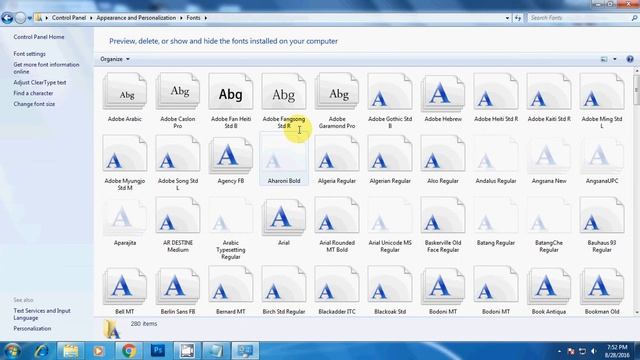The width and height of the screenshot is (640, 360).
Task: Click Appearance and Personalization breadcrumb
Action: click(x=136, y=18)
